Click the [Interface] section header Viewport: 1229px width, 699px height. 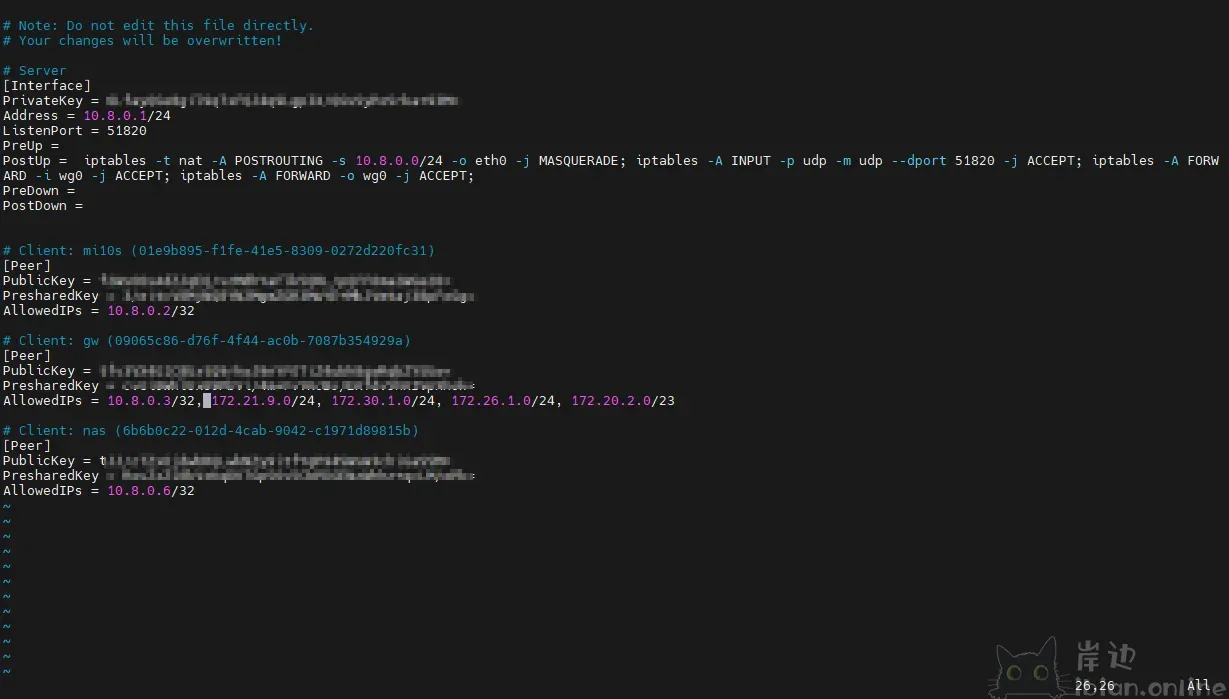[x=47, y=85]
